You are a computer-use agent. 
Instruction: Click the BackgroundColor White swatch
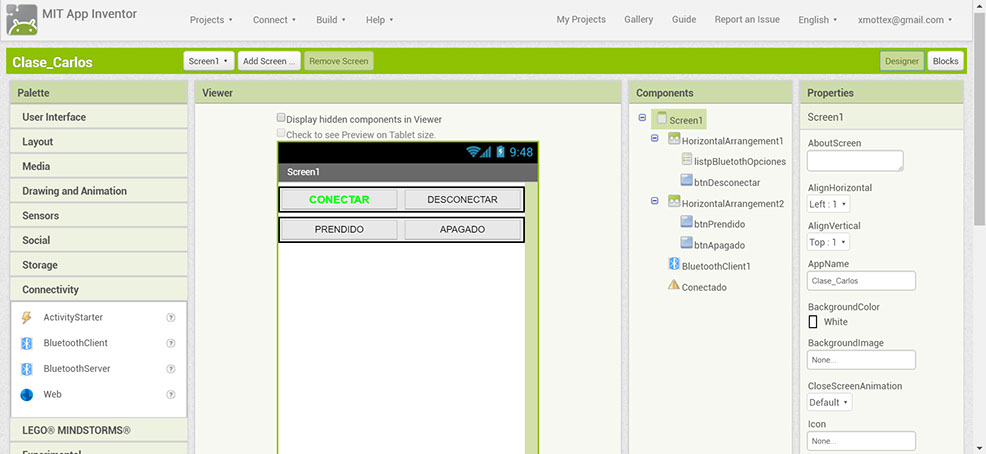pyautogui.click(x=812, y=322)
